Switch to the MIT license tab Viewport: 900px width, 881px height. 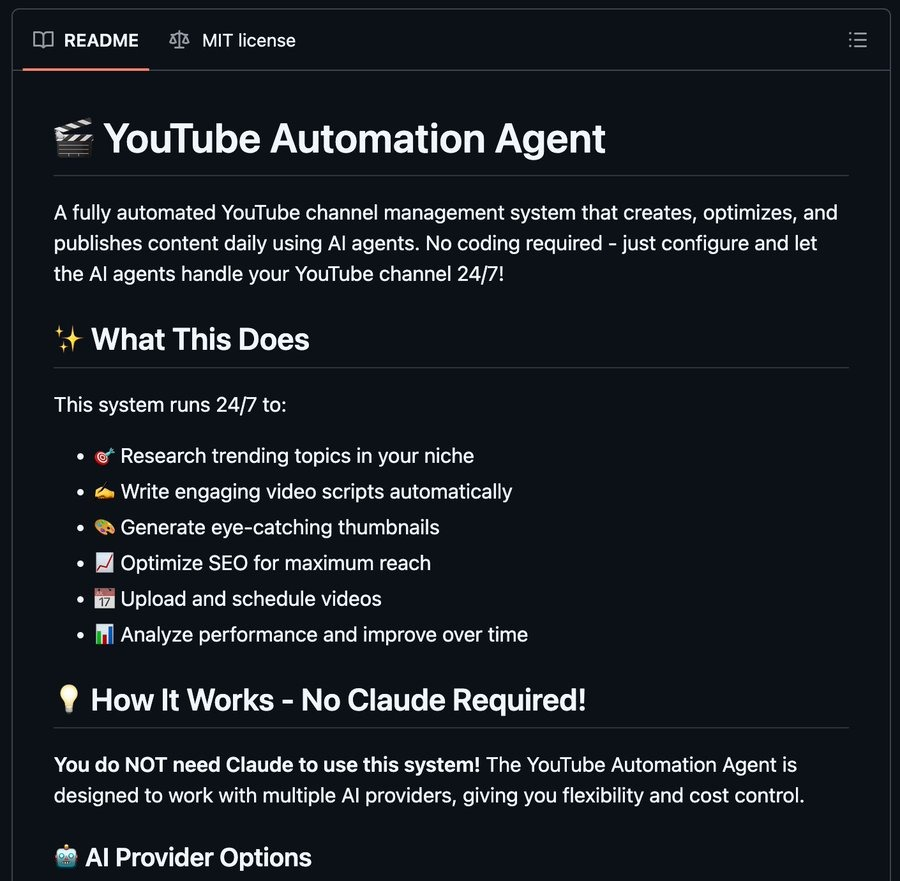coord(232,41)
